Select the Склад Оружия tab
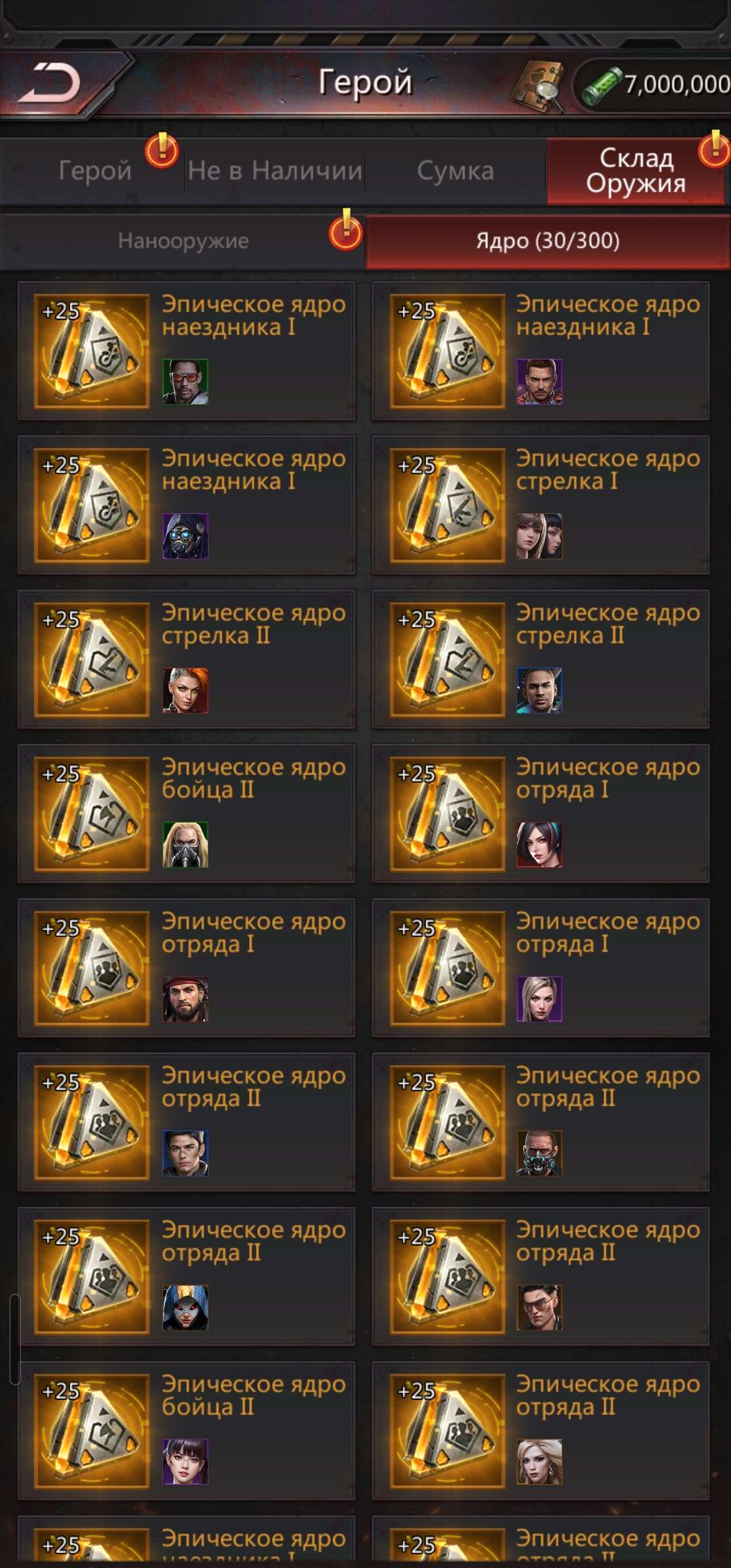 [x=636, y=171]
